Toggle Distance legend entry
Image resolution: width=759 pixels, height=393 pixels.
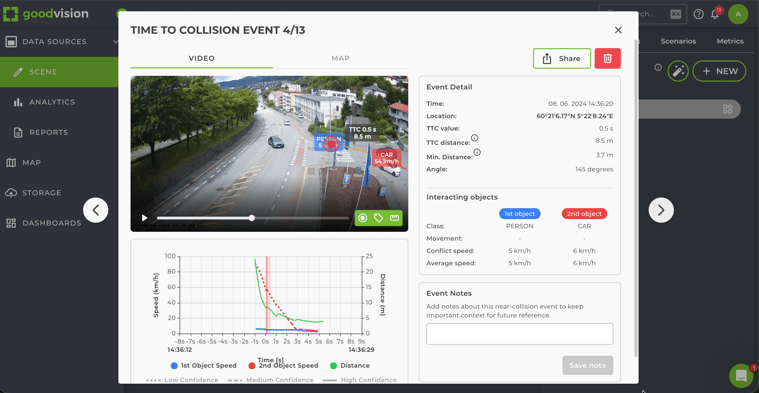(x=350, y=365)
